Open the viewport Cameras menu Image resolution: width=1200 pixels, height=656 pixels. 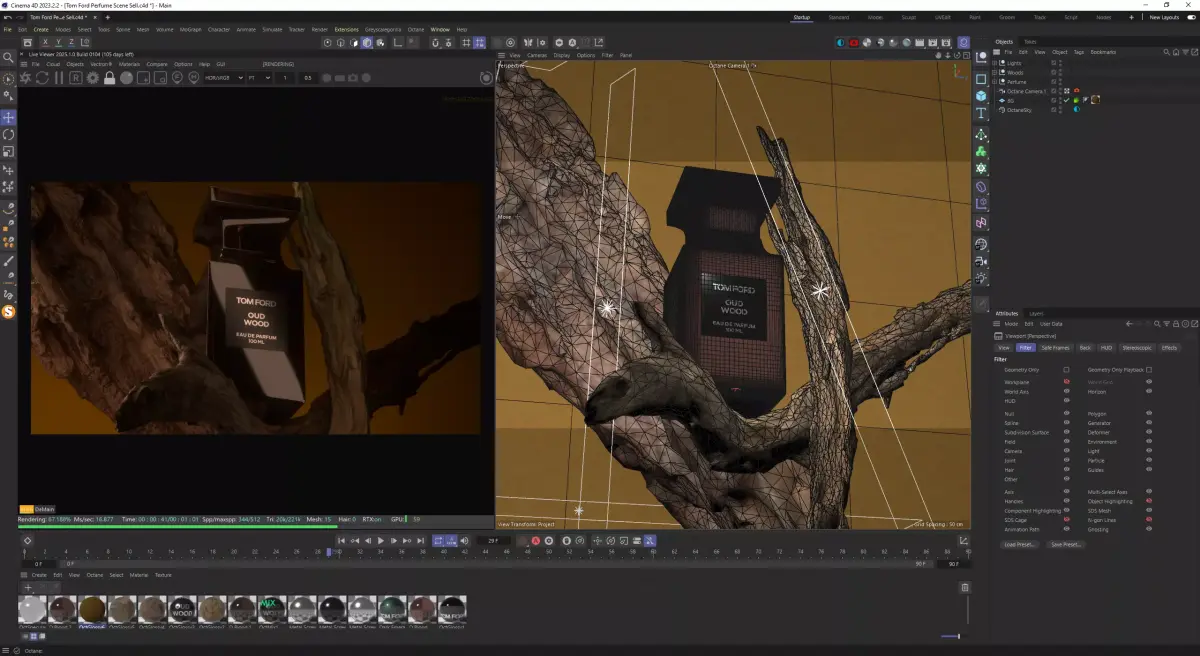pyautogui.click(x=537, y=55)
